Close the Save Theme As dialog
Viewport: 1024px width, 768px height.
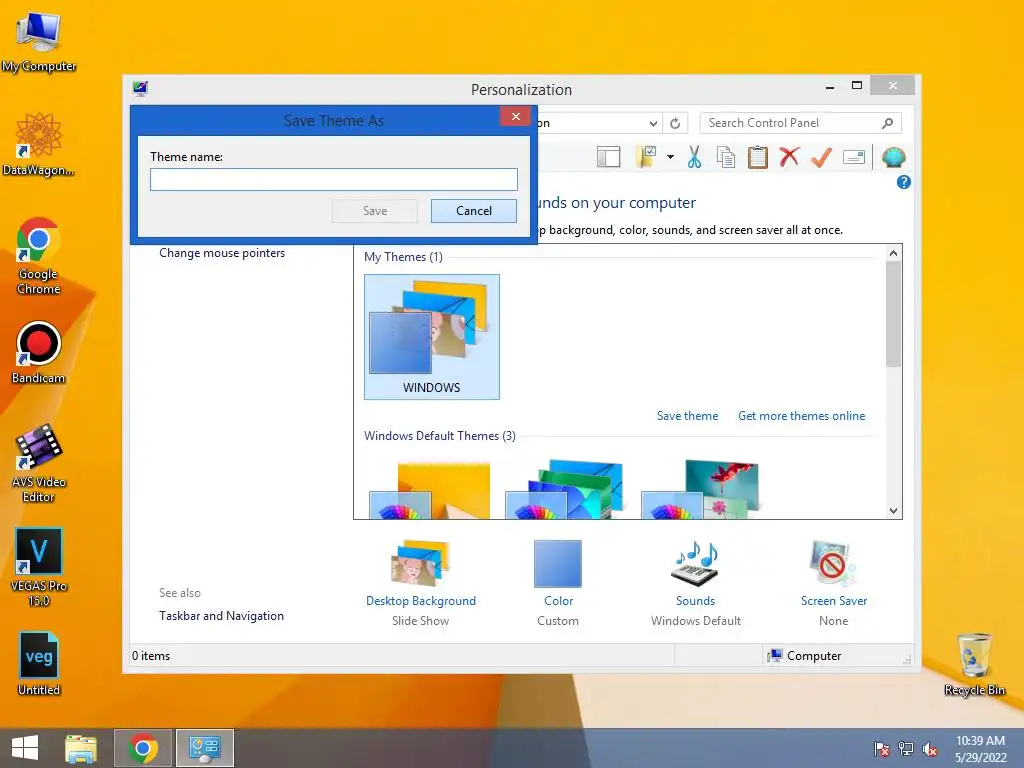(515, 116)
